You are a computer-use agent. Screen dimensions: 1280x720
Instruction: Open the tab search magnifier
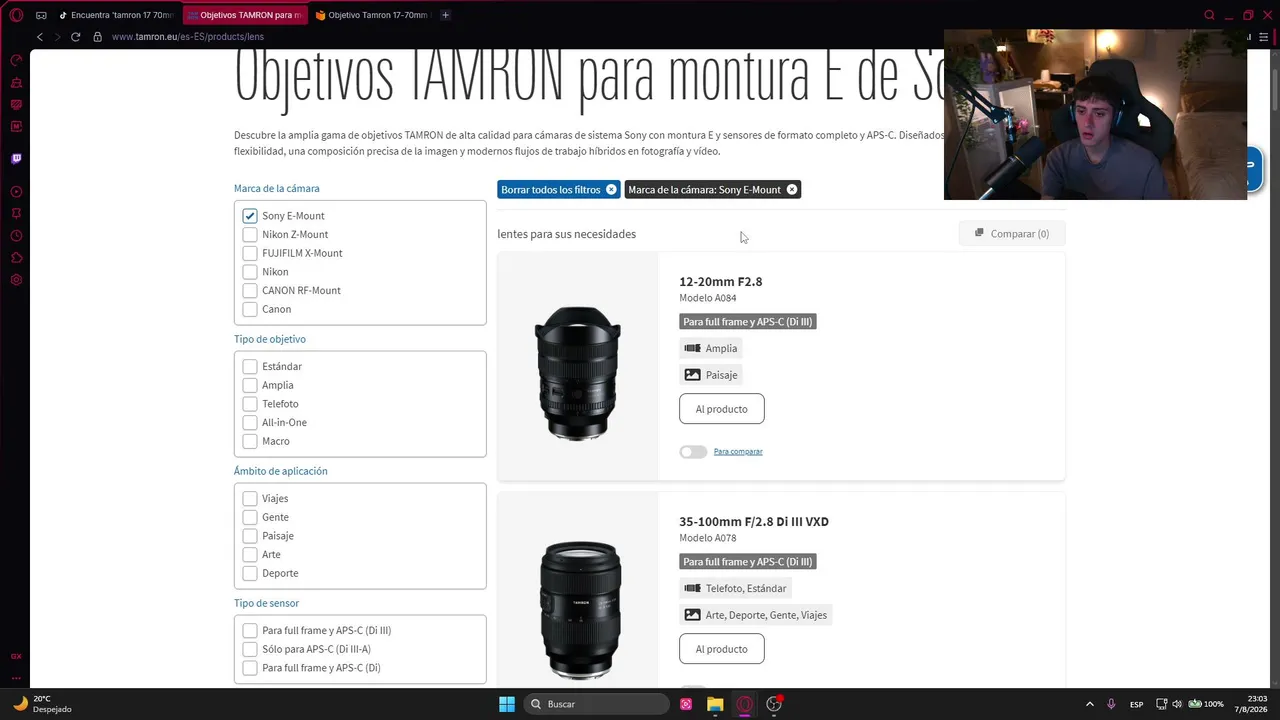pos(1209,15)
